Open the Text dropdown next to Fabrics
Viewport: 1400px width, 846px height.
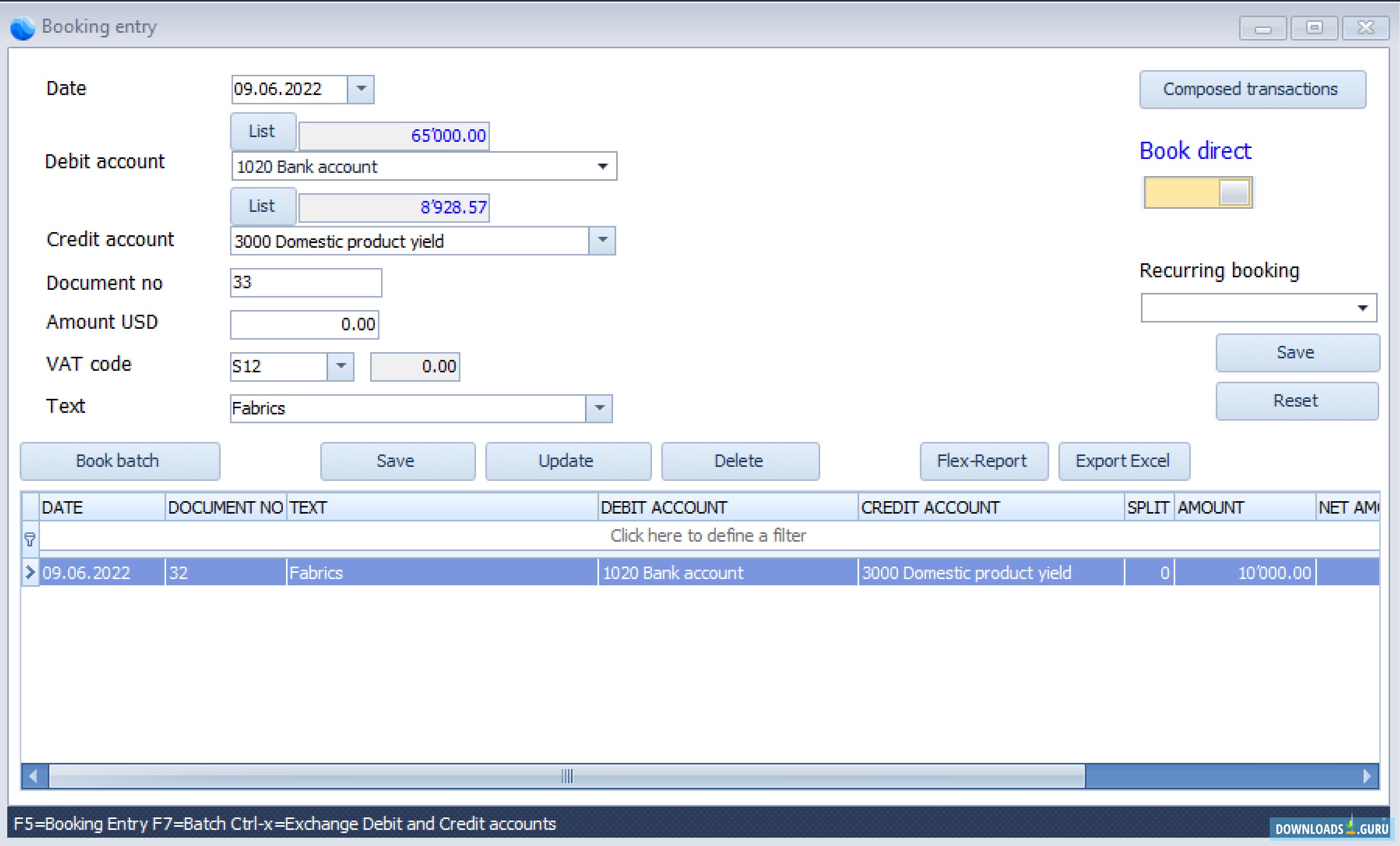[x=600, y=408]
